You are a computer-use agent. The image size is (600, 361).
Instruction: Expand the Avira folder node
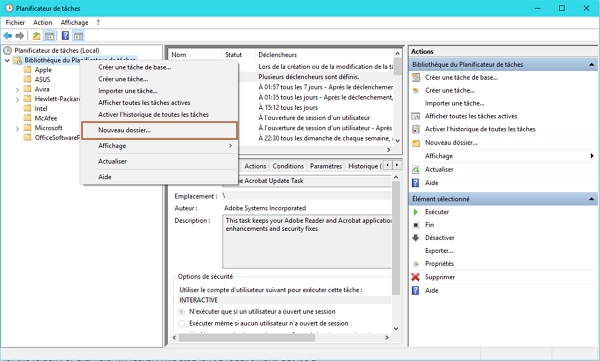(17, 90)
